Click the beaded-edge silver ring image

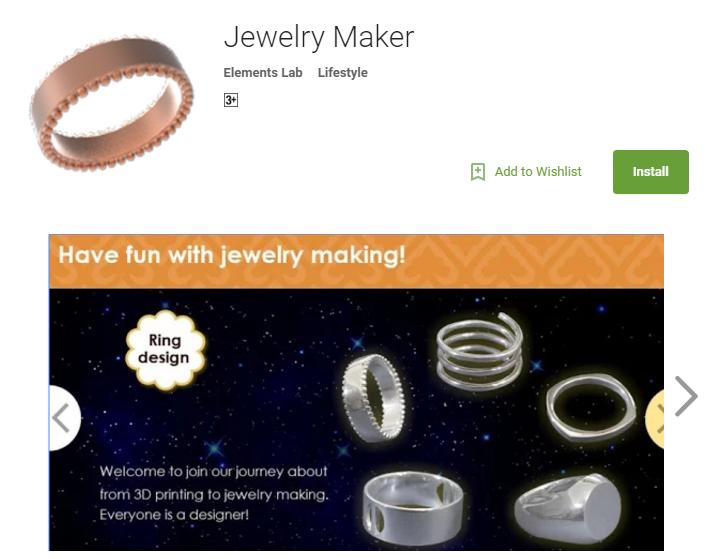pyautogui.click(x=374, y=397)
